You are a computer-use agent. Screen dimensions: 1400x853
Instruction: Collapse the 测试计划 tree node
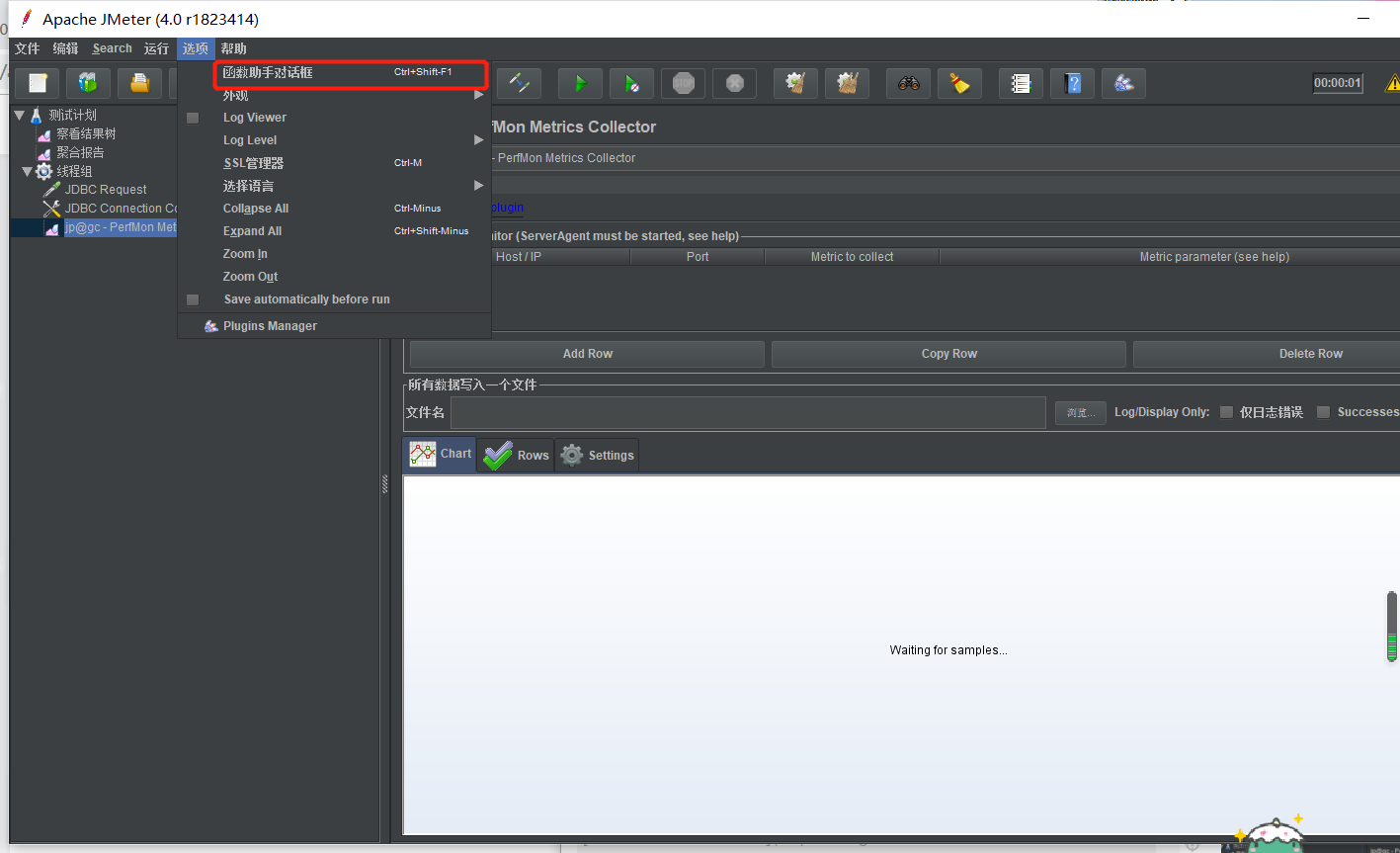pyautogui.click(x=19, y=115)
